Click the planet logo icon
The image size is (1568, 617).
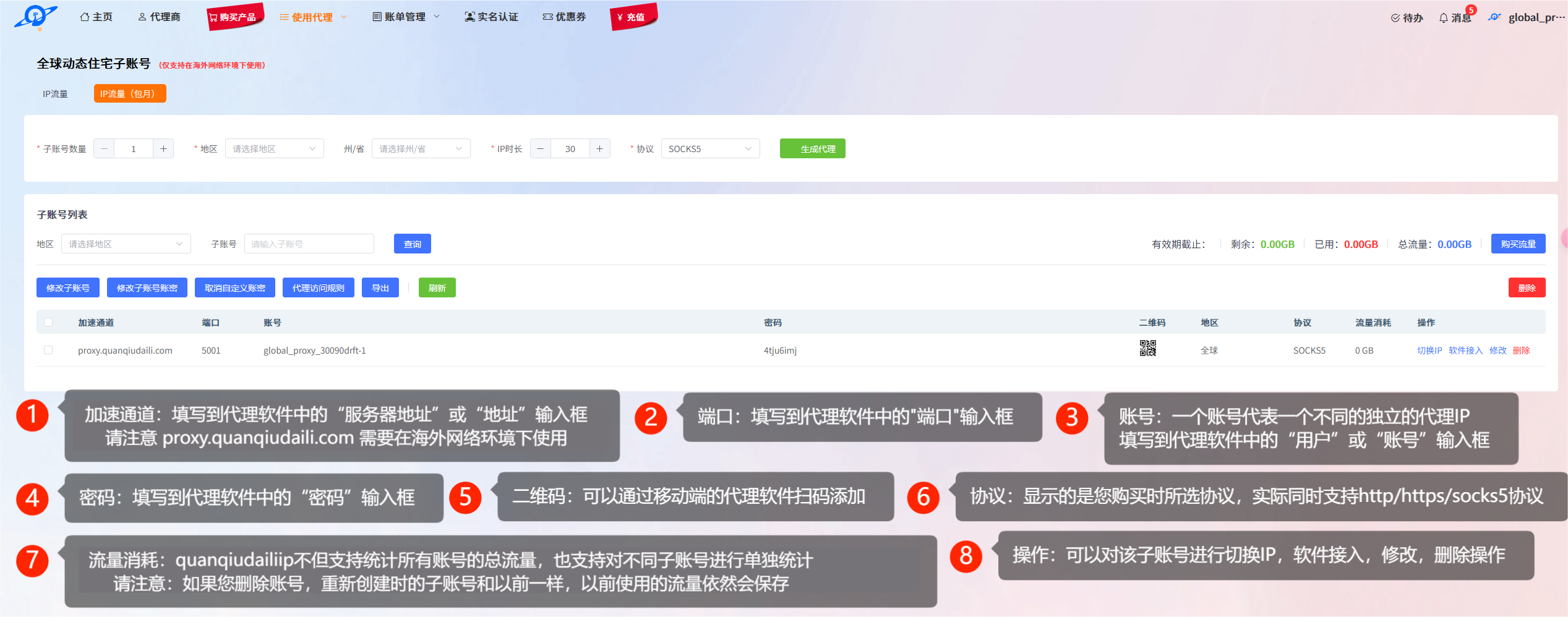tap(35, 17)
